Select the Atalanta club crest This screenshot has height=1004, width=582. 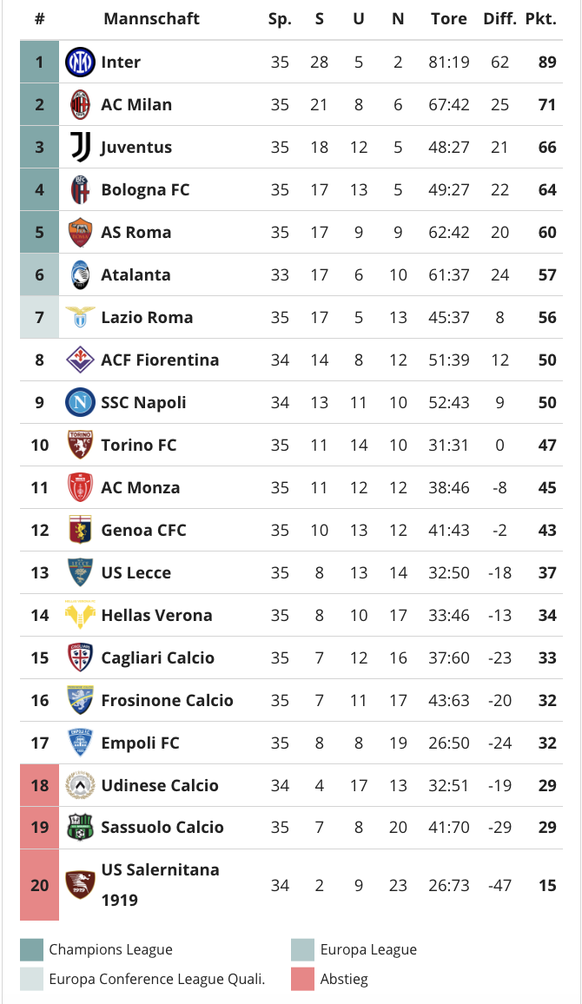(x=80, y=275)
